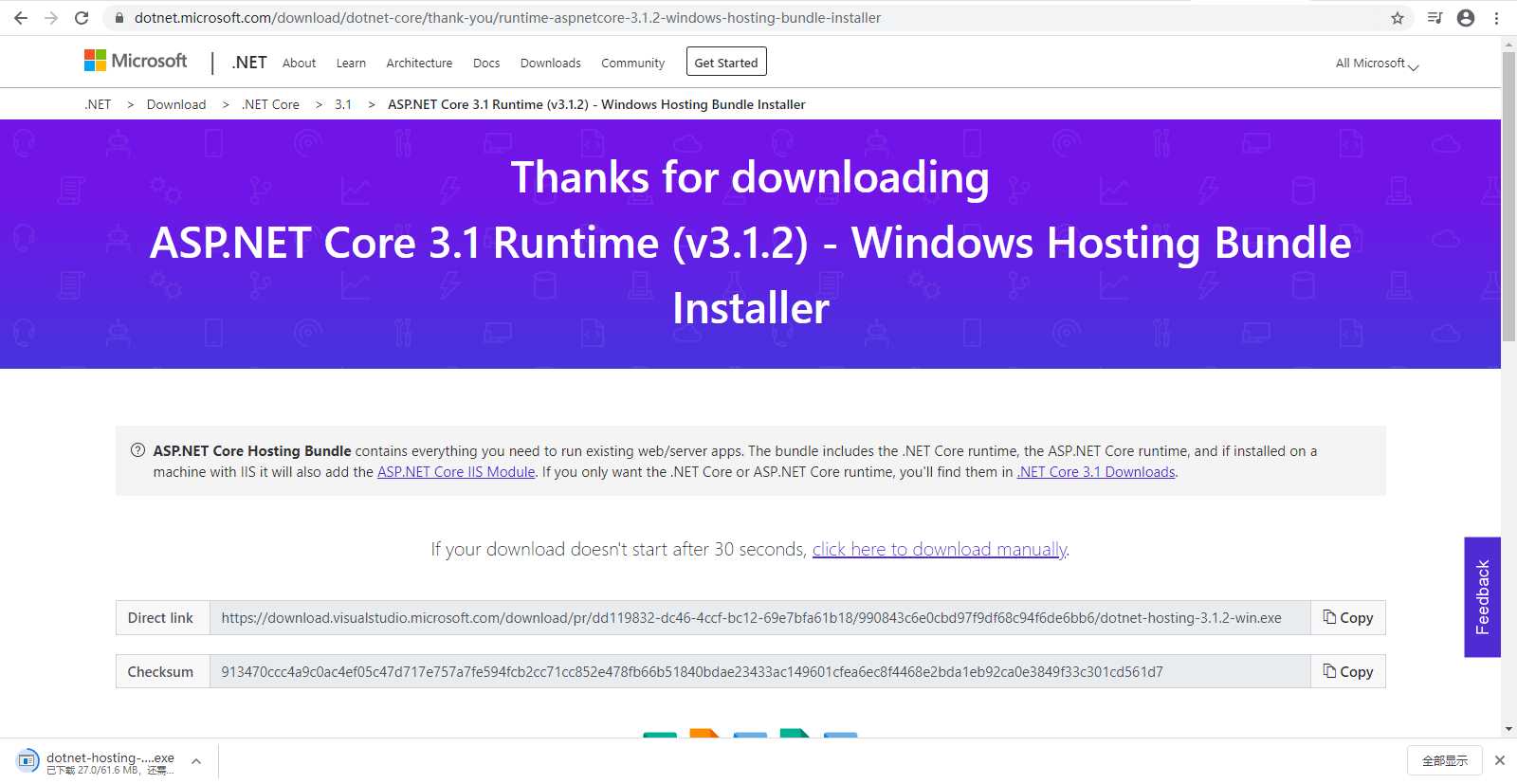Viewport: 1517px width, 784px height.
Task: Open the Learn menu item
Action: coord(351,63)
